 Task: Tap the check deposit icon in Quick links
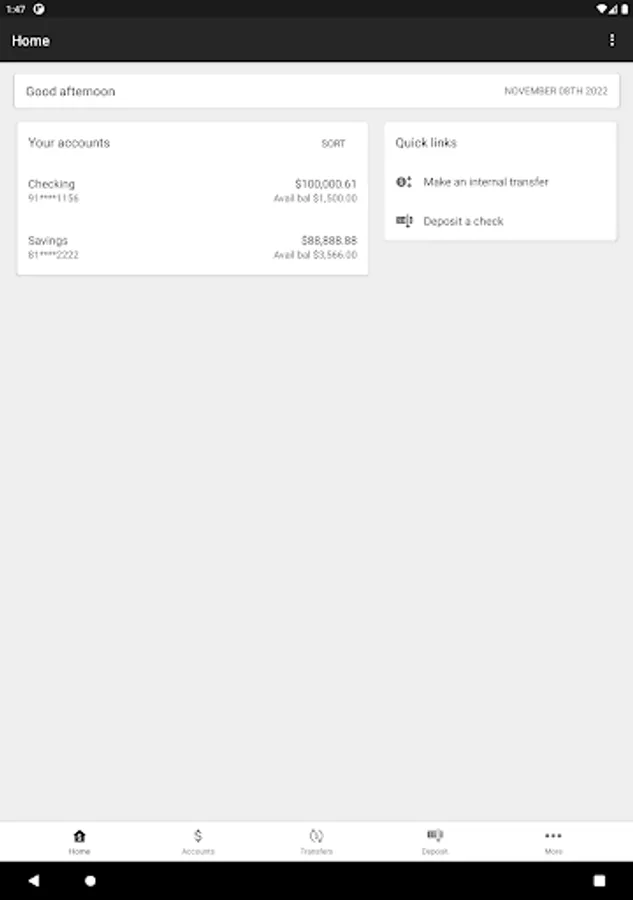tap(404, 221)
